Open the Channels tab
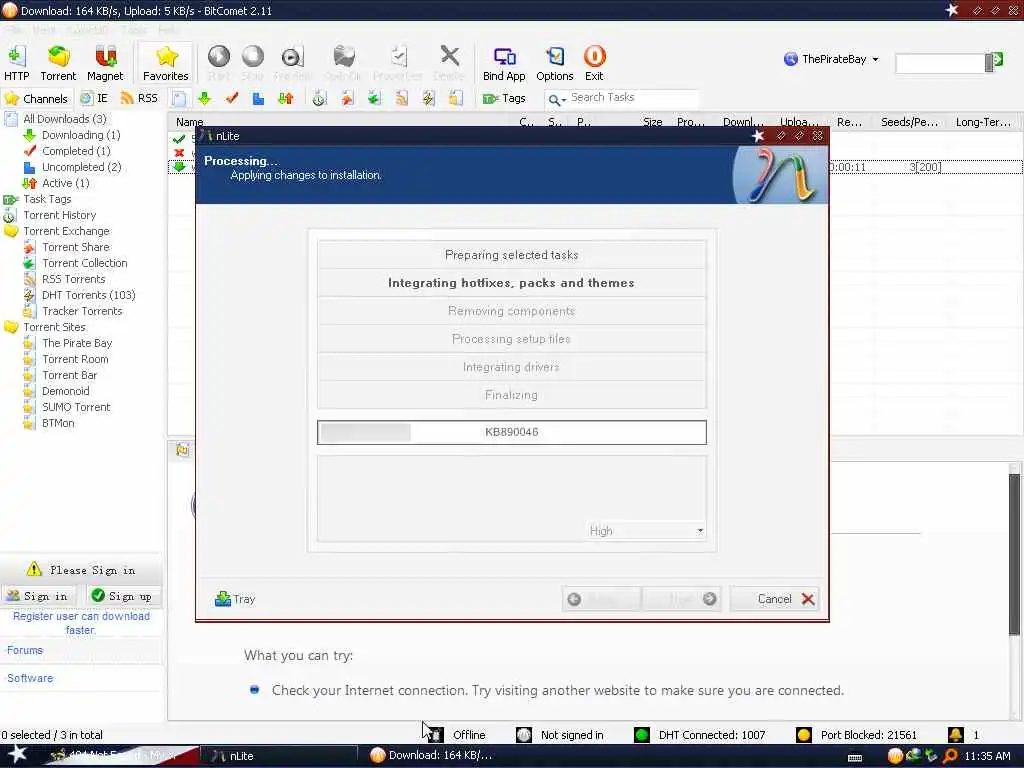The height and width of the screenshot is (768, 1024). click(36, 99)
